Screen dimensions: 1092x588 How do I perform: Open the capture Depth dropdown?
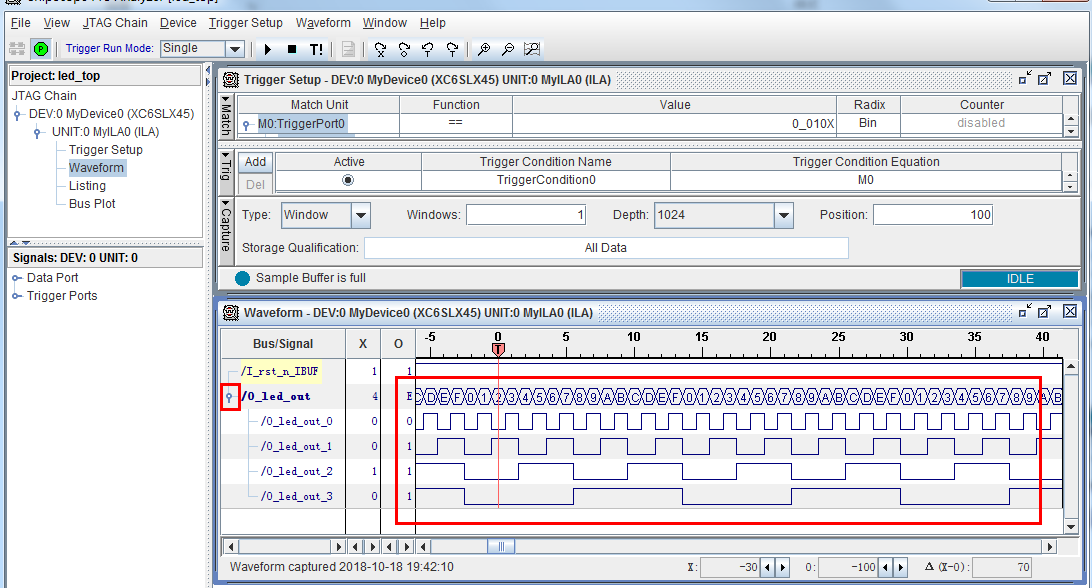coord(784,215)
